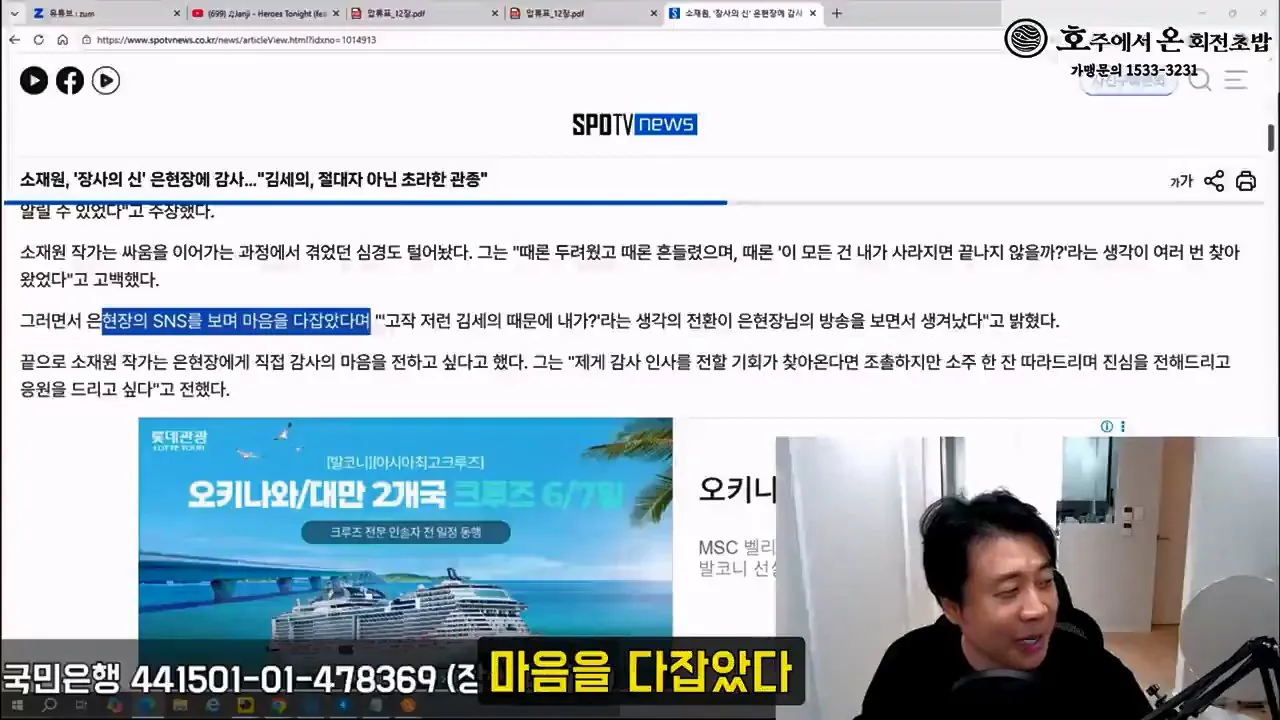Open the Windows Start menu
The width and height of the screenshot is (1280, 720).
point(15,706)
